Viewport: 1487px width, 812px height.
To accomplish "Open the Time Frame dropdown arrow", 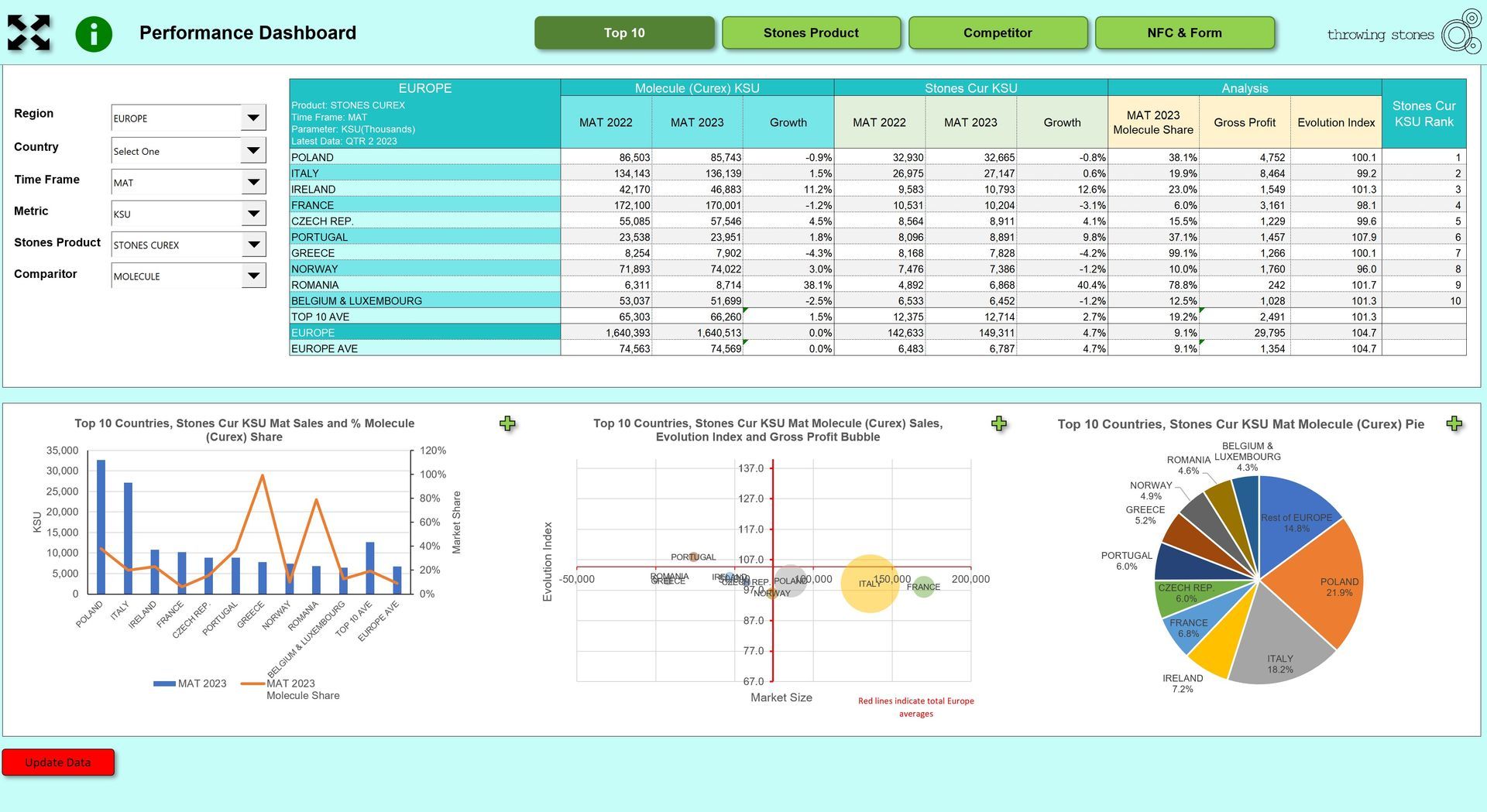I will (x=253, y=183).
